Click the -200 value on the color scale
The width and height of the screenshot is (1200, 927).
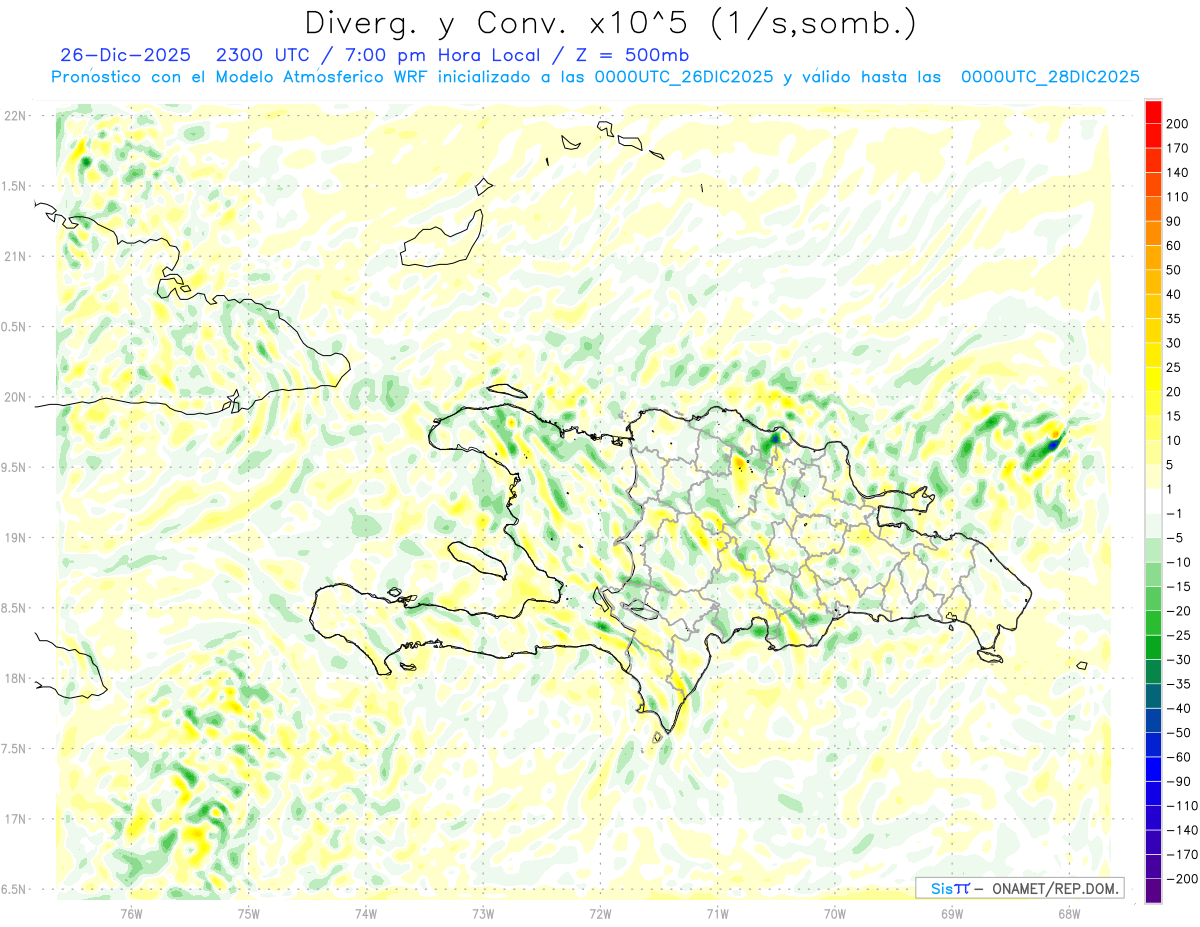pyautogui.click(x=1180, y=879)
